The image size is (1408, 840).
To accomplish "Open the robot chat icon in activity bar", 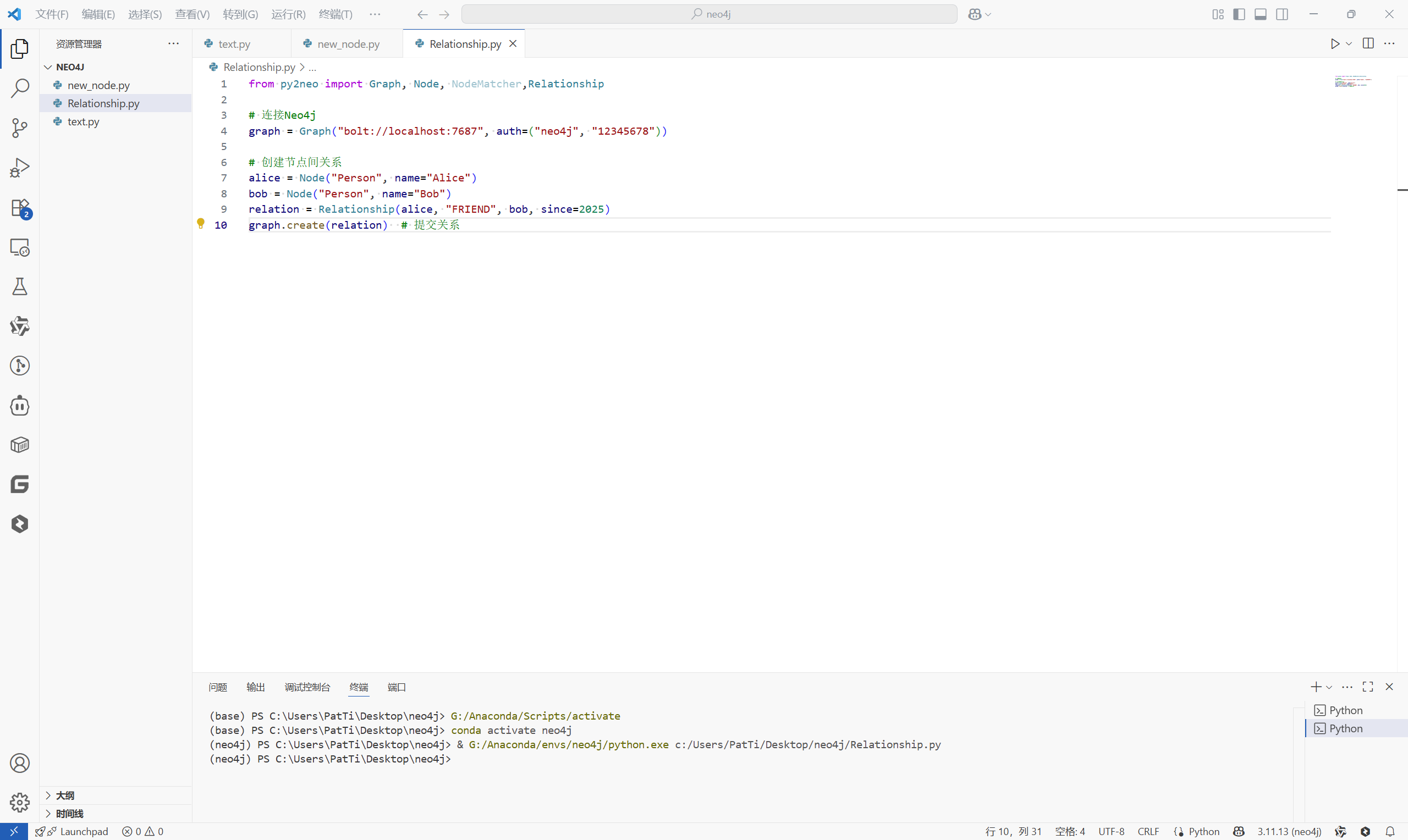I will click(20, 405).
